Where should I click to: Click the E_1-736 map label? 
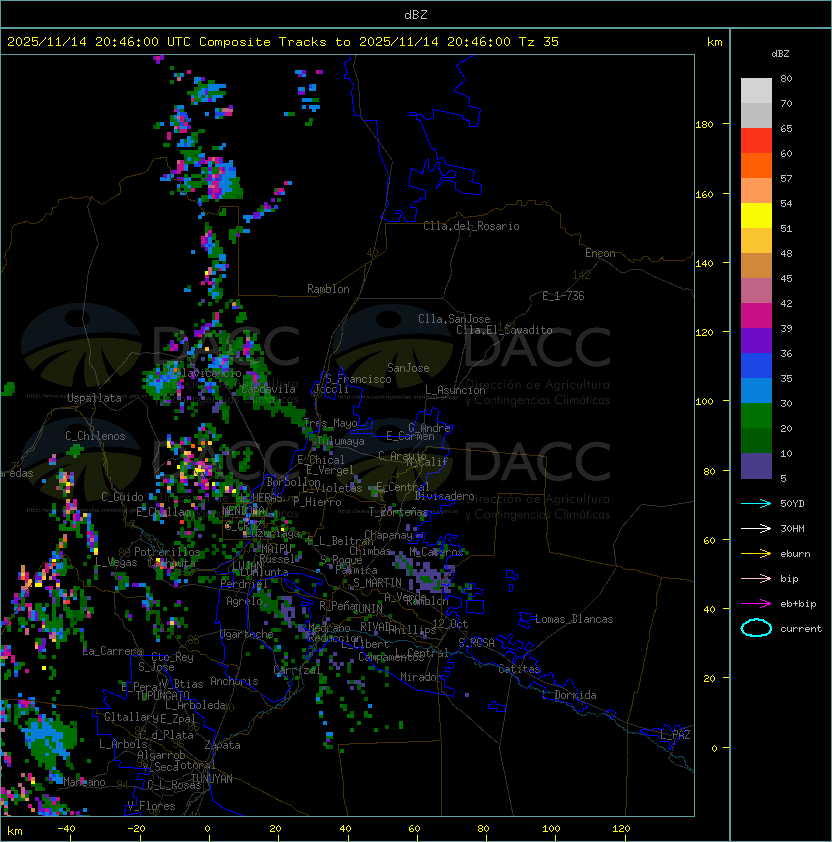(563, 296)
